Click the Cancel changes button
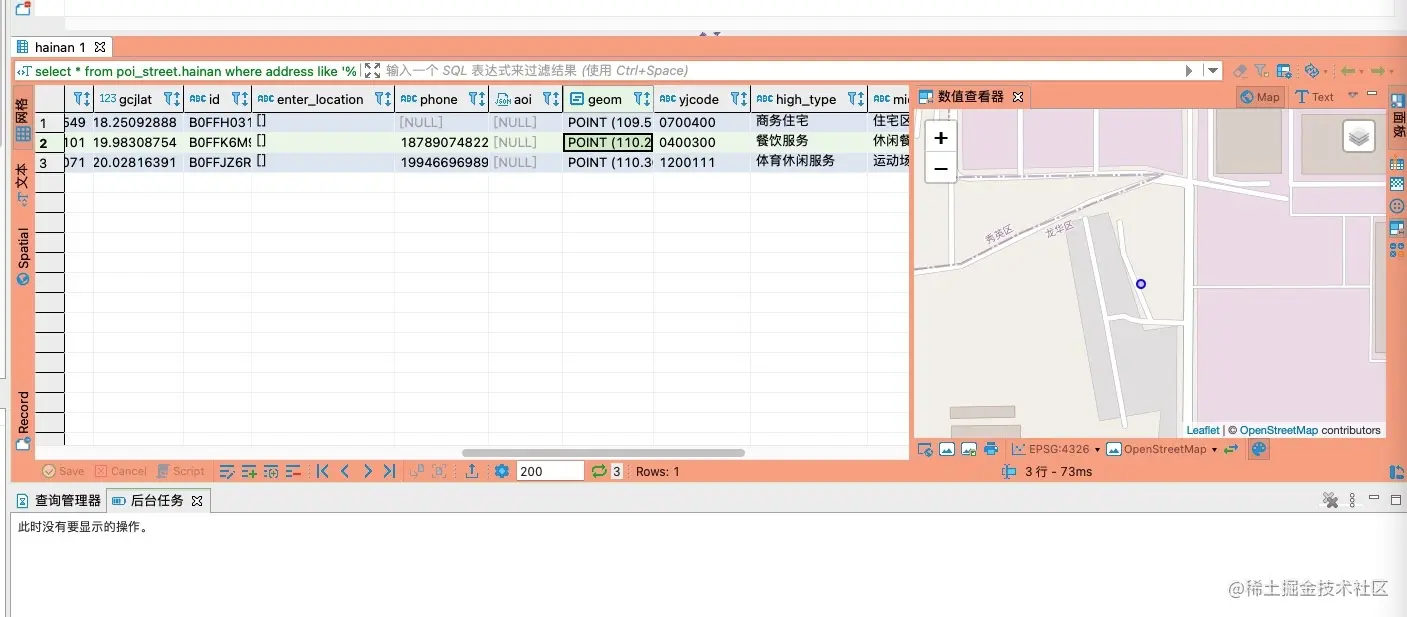The width and height of the screenshot is (1407, 617). [120, 471]
